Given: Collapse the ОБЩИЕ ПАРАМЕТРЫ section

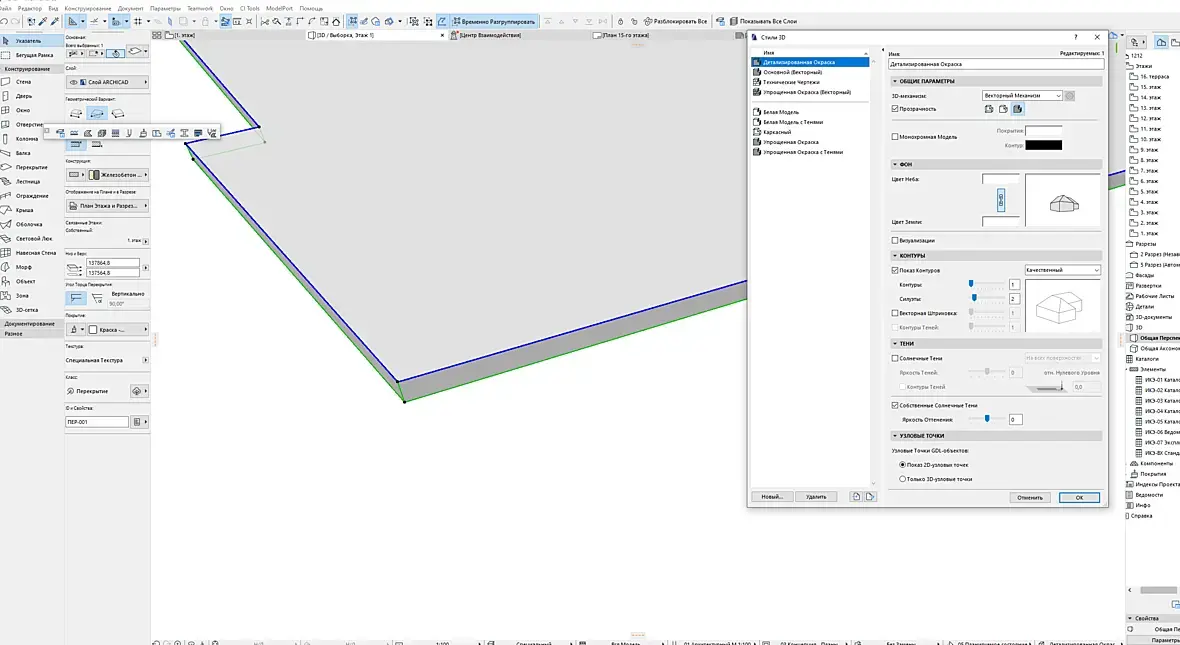Looking at the screenshot, I should click(895, 81).
